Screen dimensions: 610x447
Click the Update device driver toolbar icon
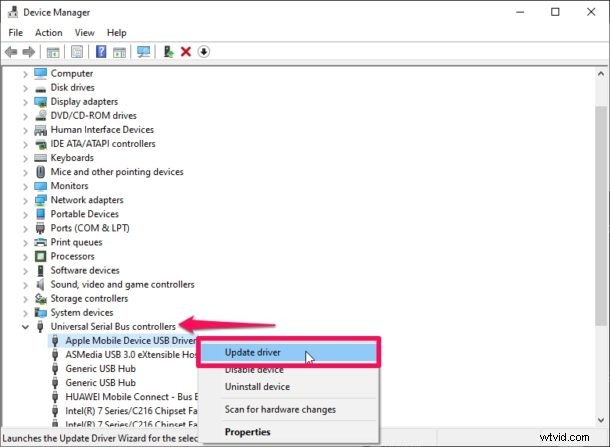pos(168,52)
